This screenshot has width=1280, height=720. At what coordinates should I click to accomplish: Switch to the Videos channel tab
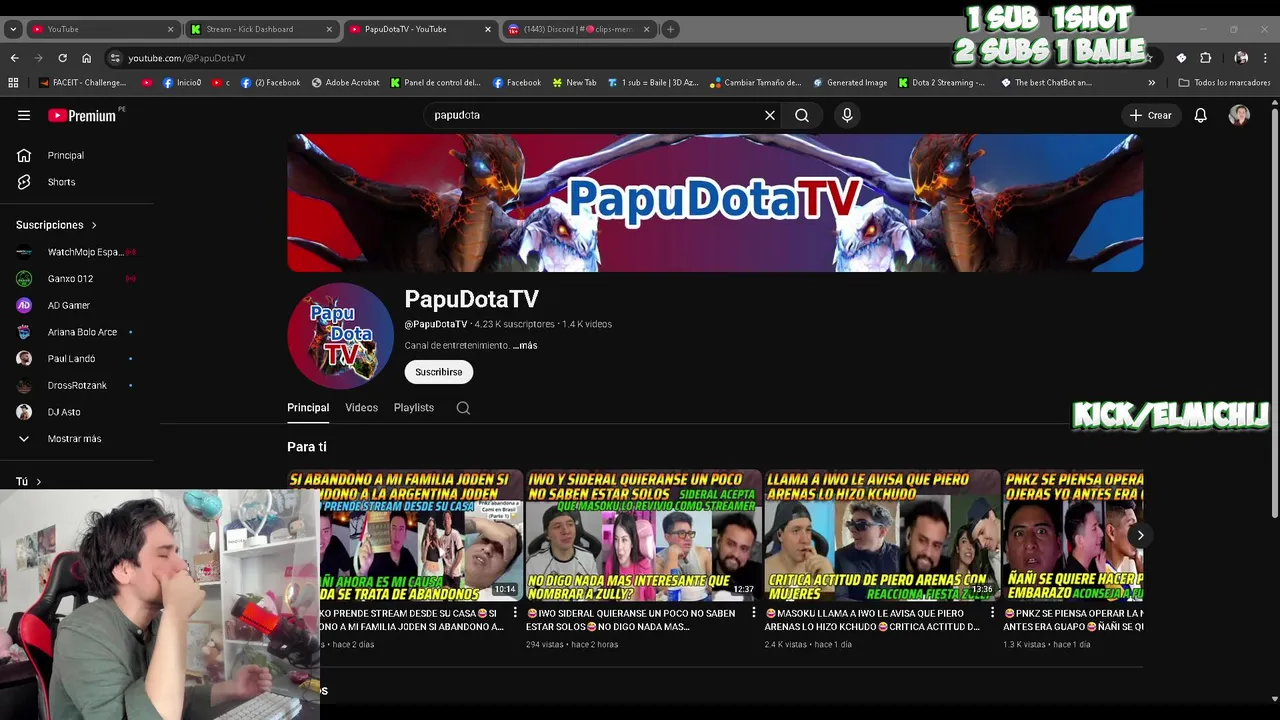tap(362, 408)
